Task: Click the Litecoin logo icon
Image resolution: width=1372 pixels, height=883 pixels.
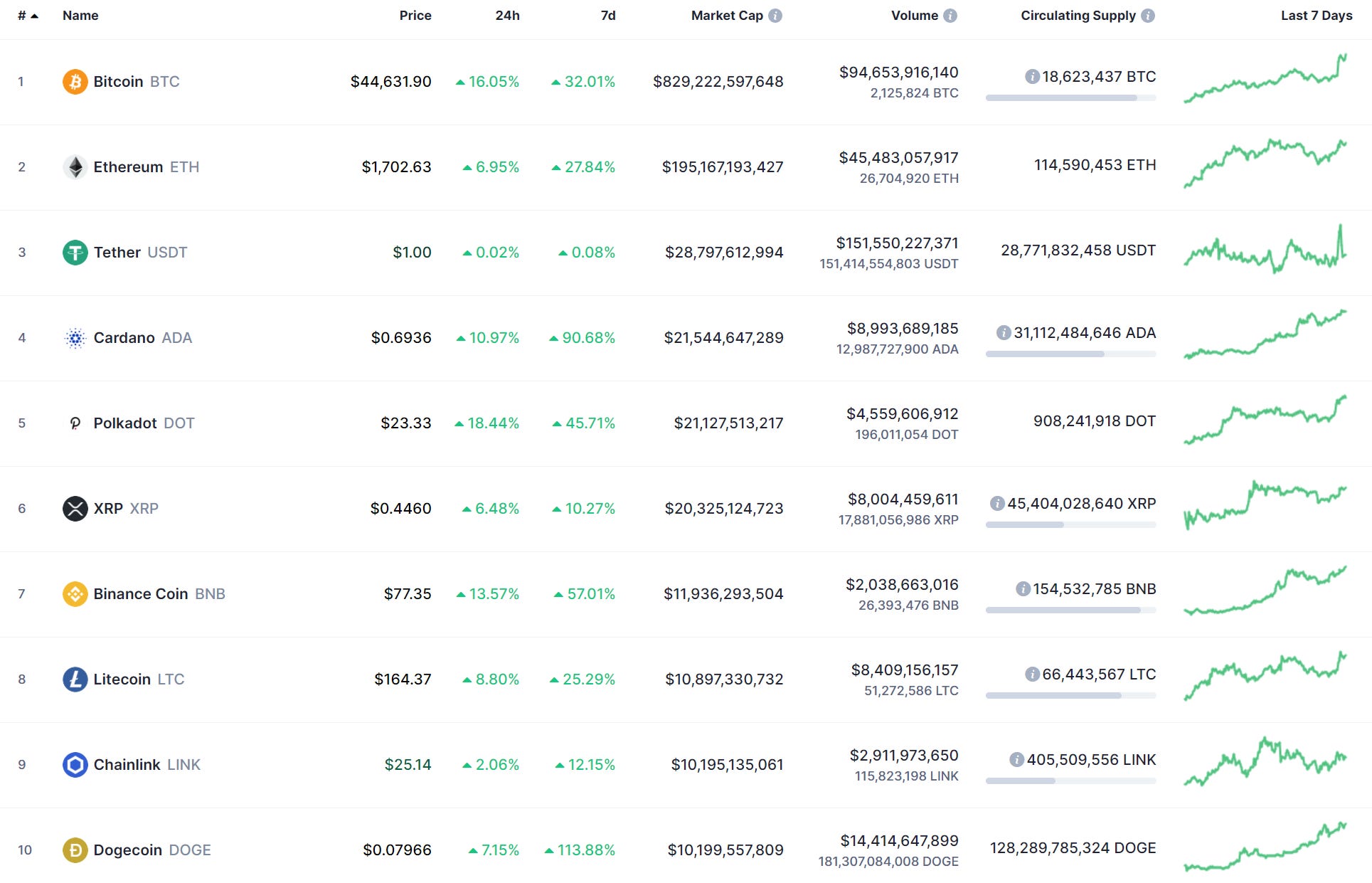Action: (75, 679)
